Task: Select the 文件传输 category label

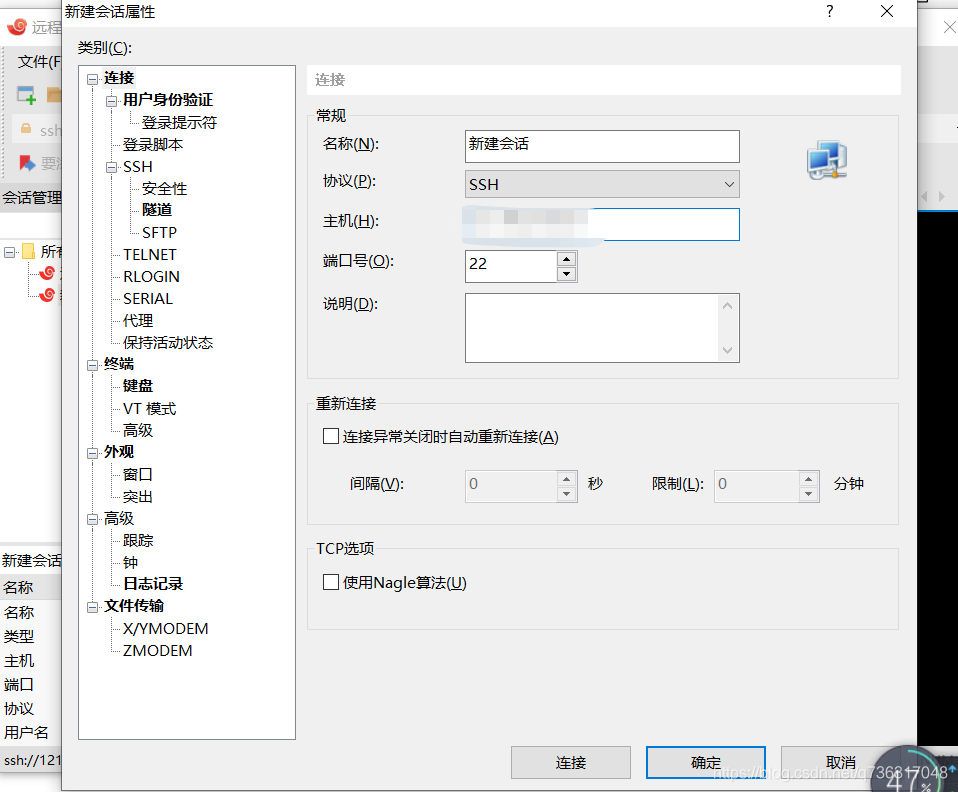Action: coord(134,606)
